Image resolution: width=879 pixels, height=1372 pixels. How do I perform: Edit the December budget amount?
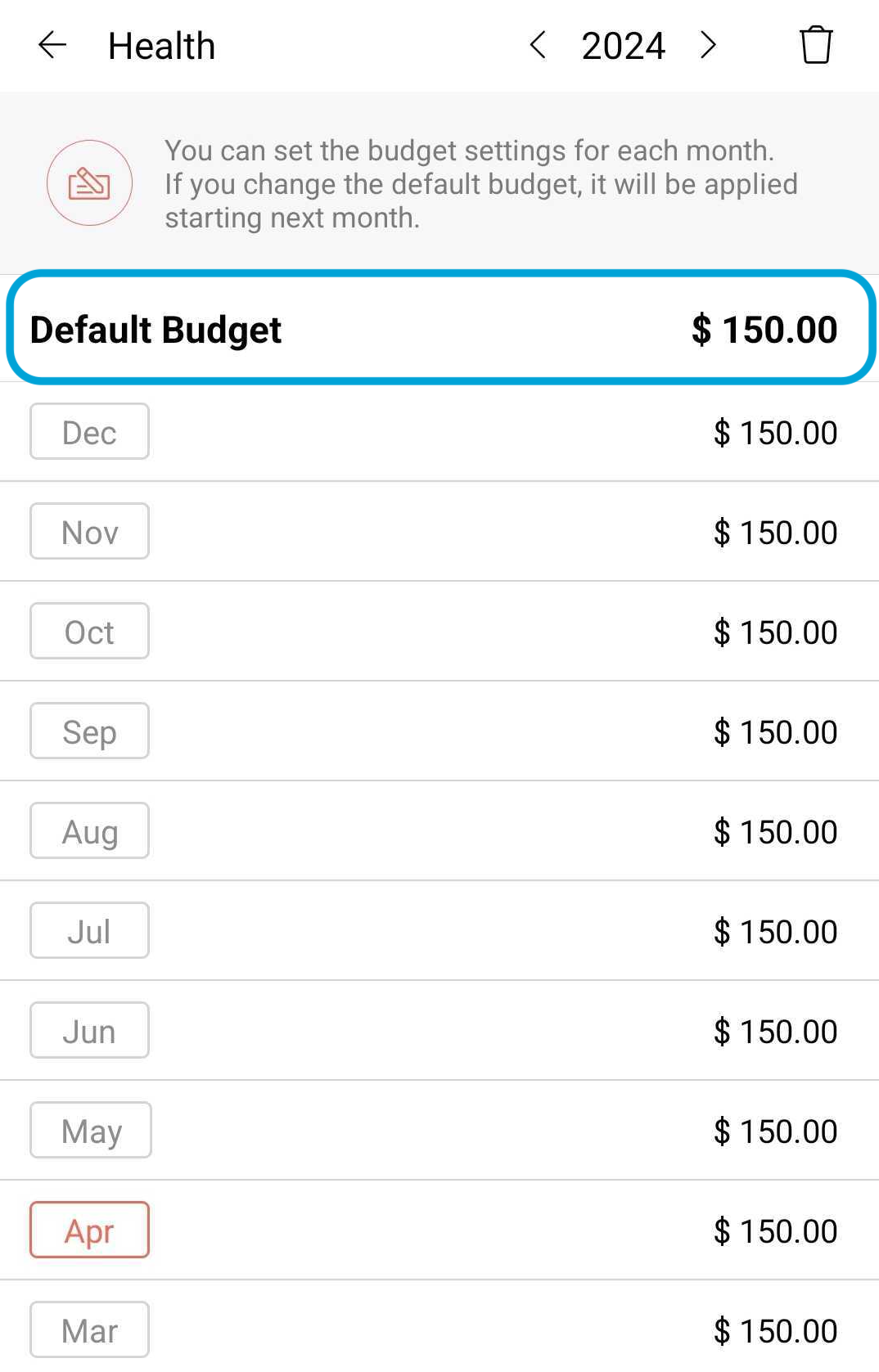pos(774,433)
